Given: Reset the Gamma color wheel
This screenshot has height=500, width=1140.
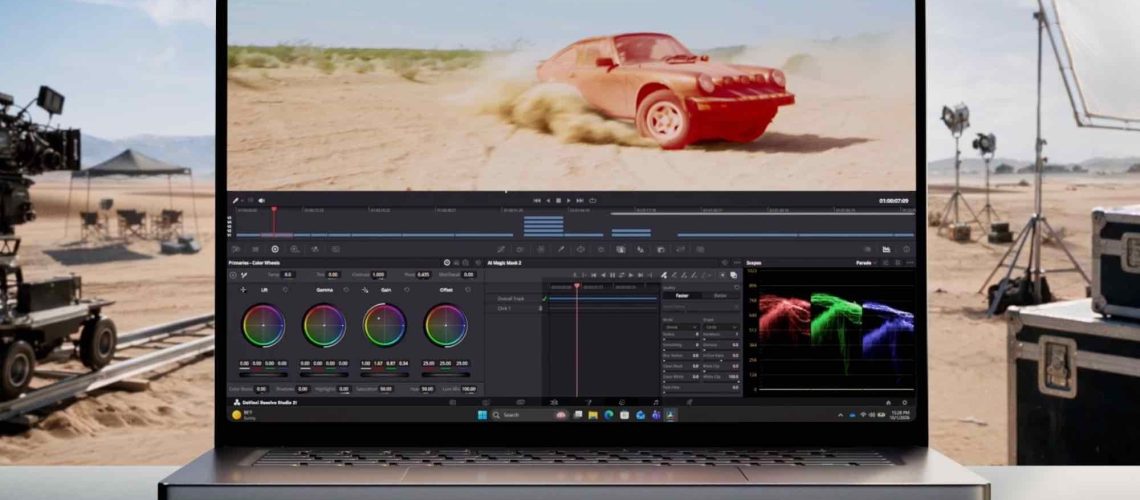Looking at the screenshot, I should click(346, 289).
